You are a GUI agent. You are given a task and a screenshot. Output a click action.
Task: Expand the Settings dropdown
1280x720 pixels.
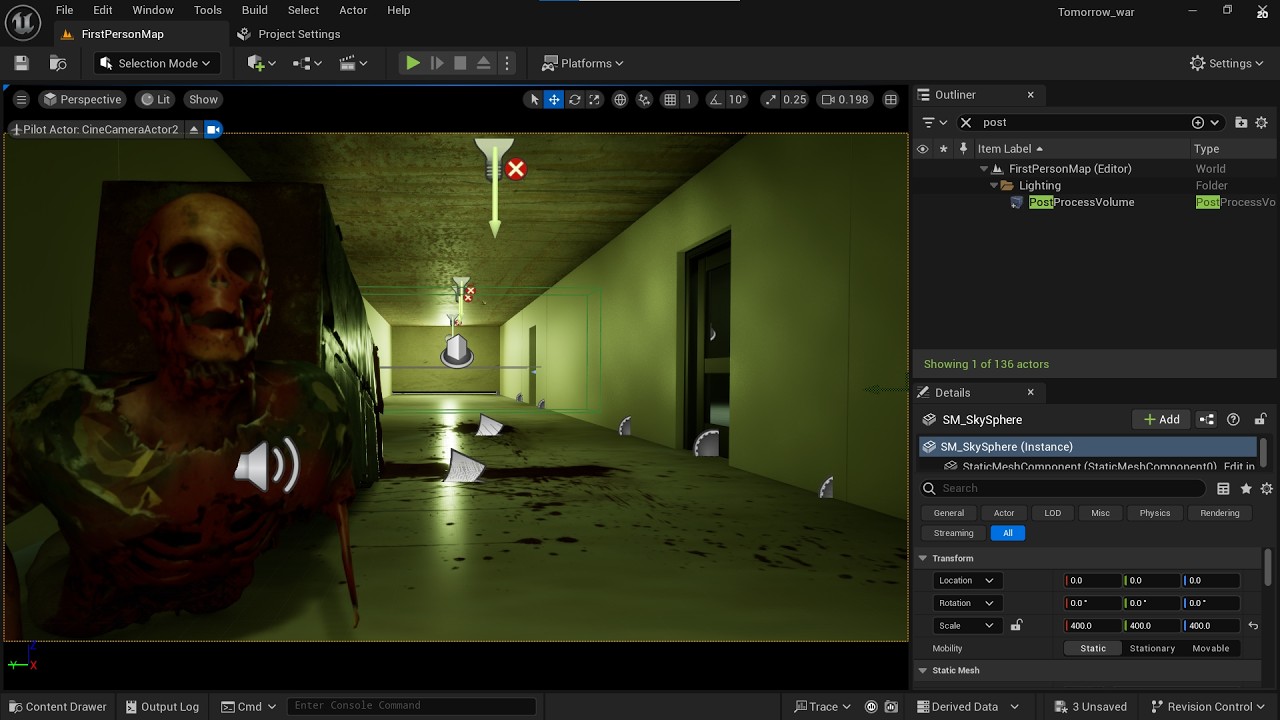click(1228, 63)
